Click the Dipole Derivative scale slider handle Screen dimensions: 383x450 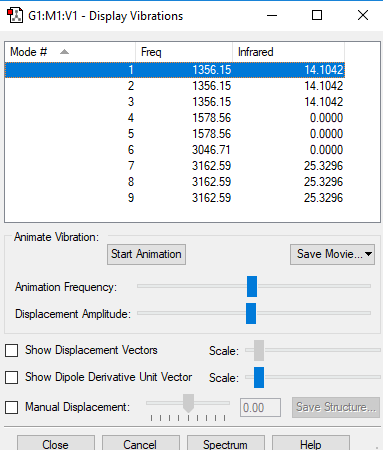[x=259, y=377]
